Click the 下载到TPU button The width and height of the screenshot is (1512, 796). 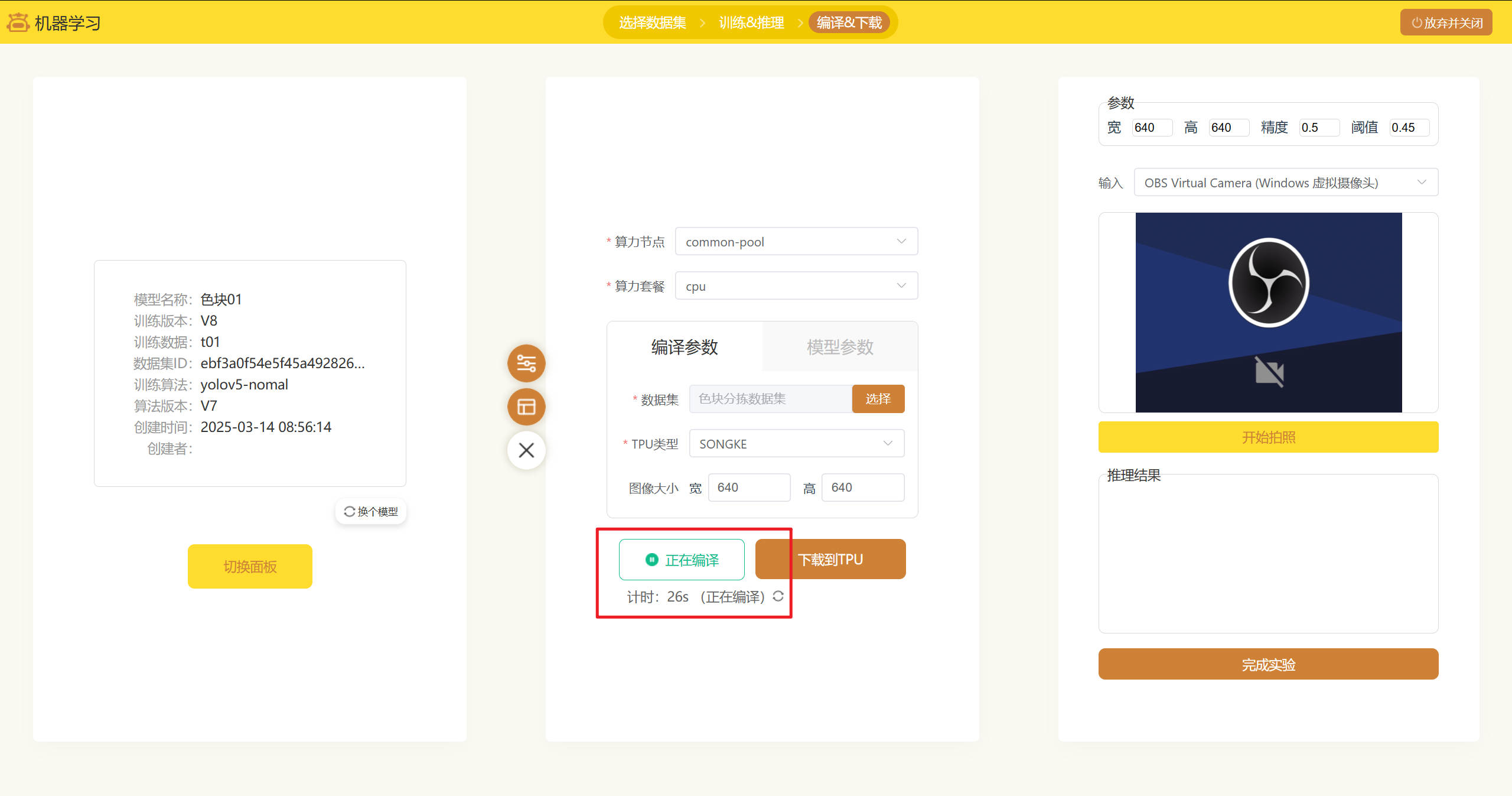tap(830, 560)
